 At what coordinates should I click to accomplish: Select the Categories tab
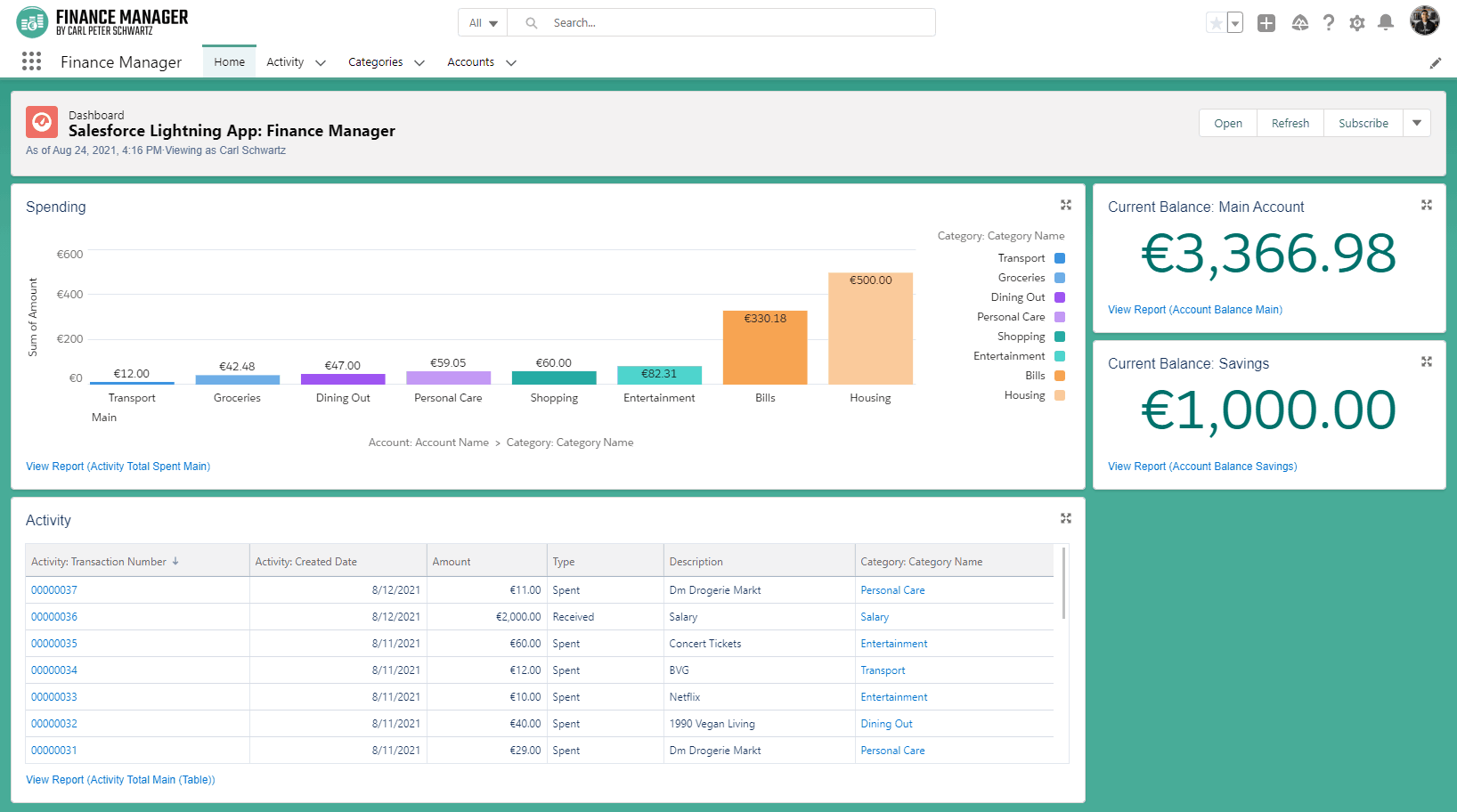coord(375,62)
